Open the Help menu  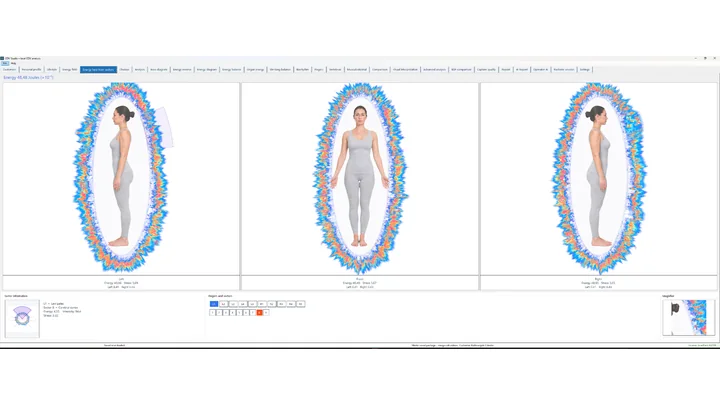(x=13, y=63)
